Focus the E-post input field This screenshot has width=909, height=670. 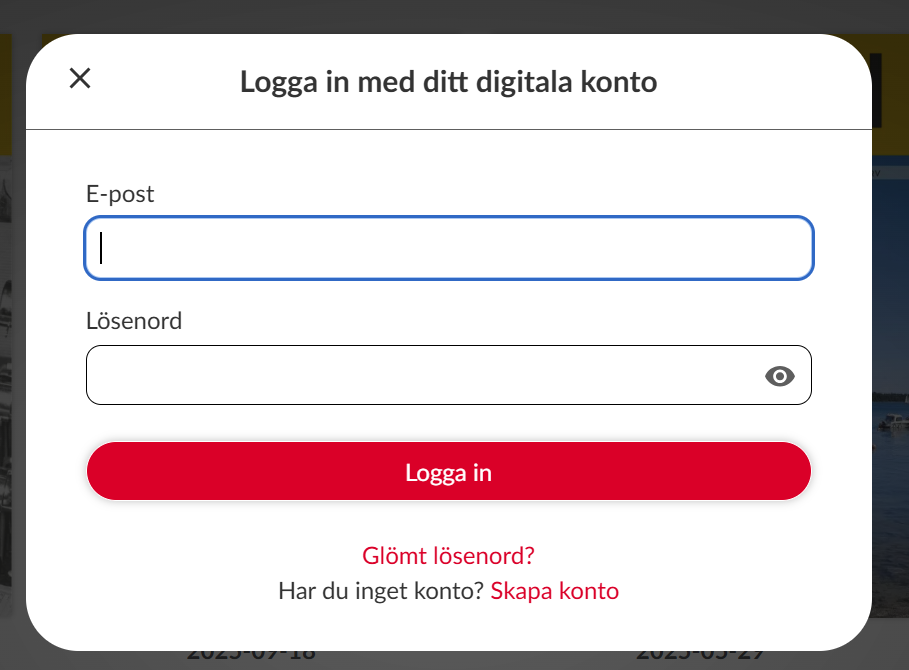[x=449, y=248]
